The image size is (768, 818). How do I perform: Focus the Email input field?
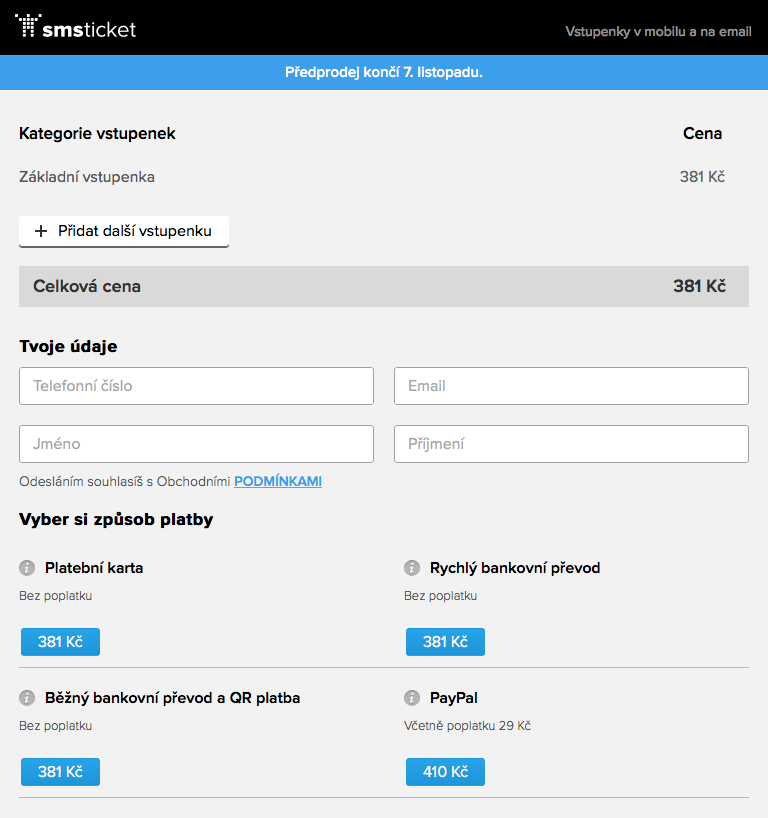pos(571,386)
